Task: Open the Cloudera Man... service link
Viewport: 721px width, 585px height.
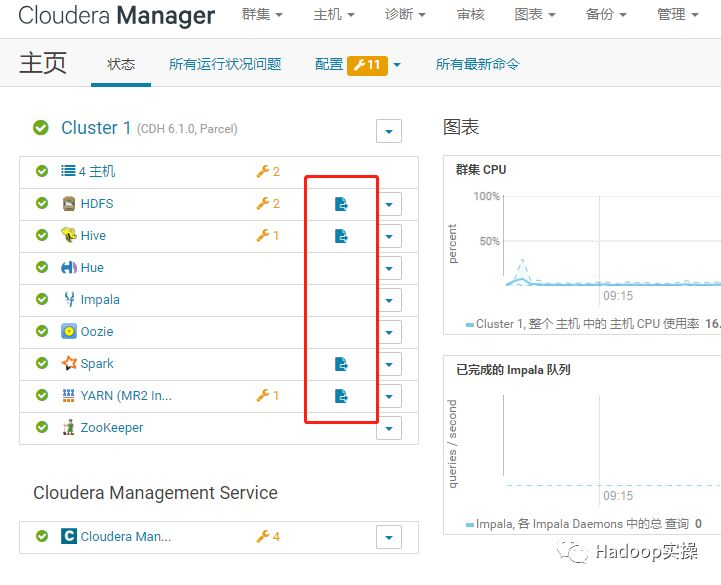Action: 126,536
